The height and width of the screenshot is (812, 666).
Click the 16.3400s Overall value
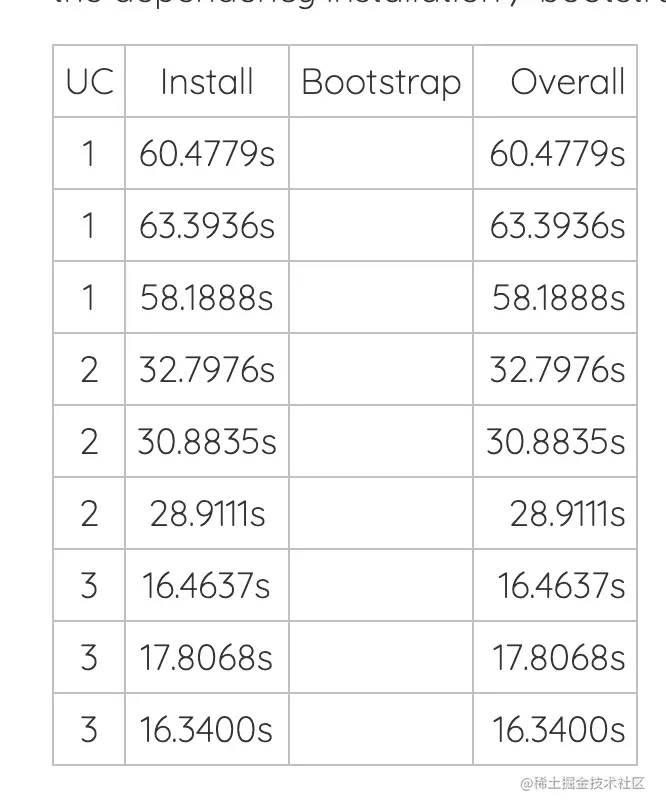(558, 730)
